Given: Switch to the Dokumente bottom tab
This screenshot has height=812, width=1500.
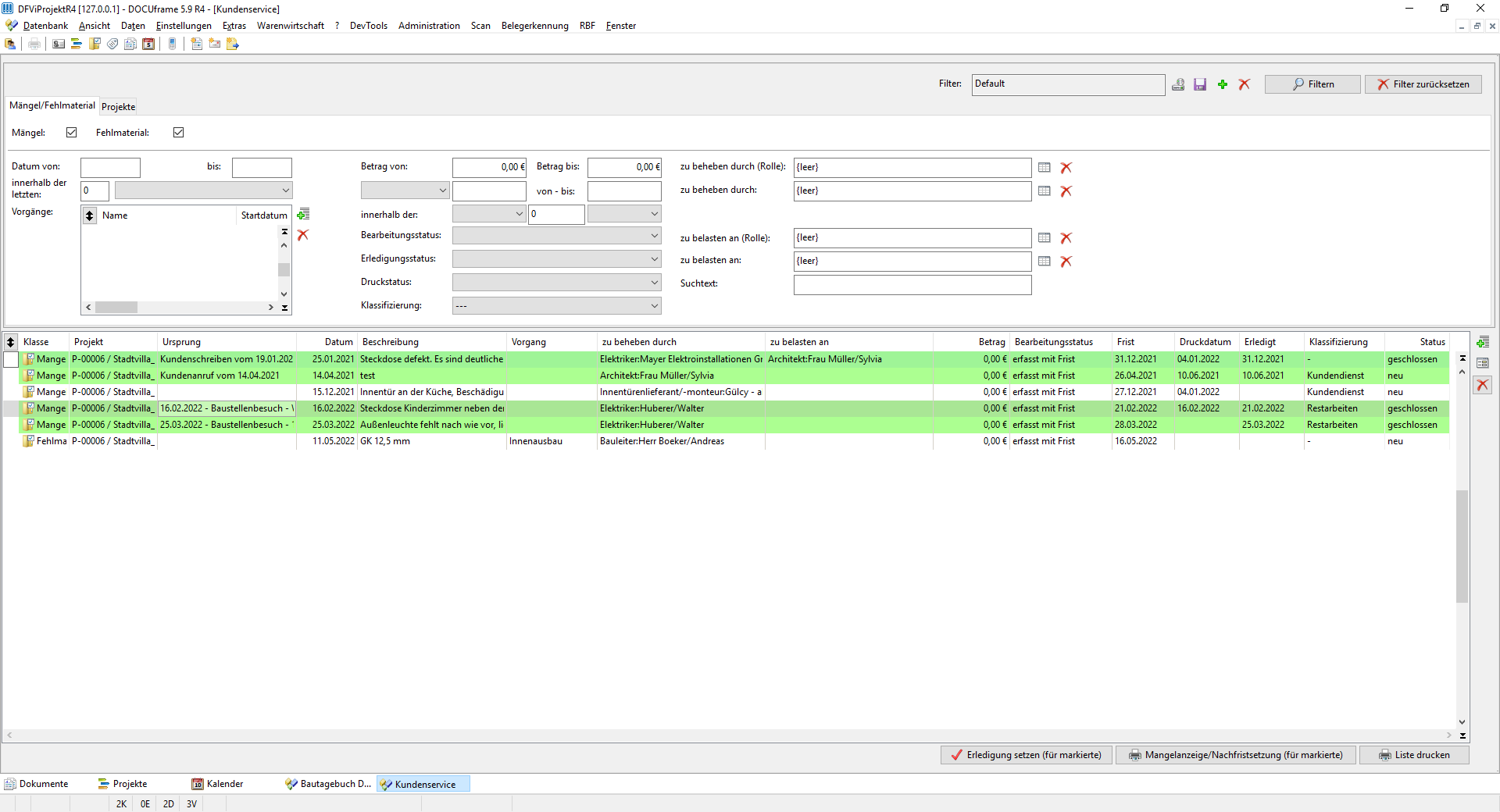Looking at the screenshot, I should click(x=37, y=784).
